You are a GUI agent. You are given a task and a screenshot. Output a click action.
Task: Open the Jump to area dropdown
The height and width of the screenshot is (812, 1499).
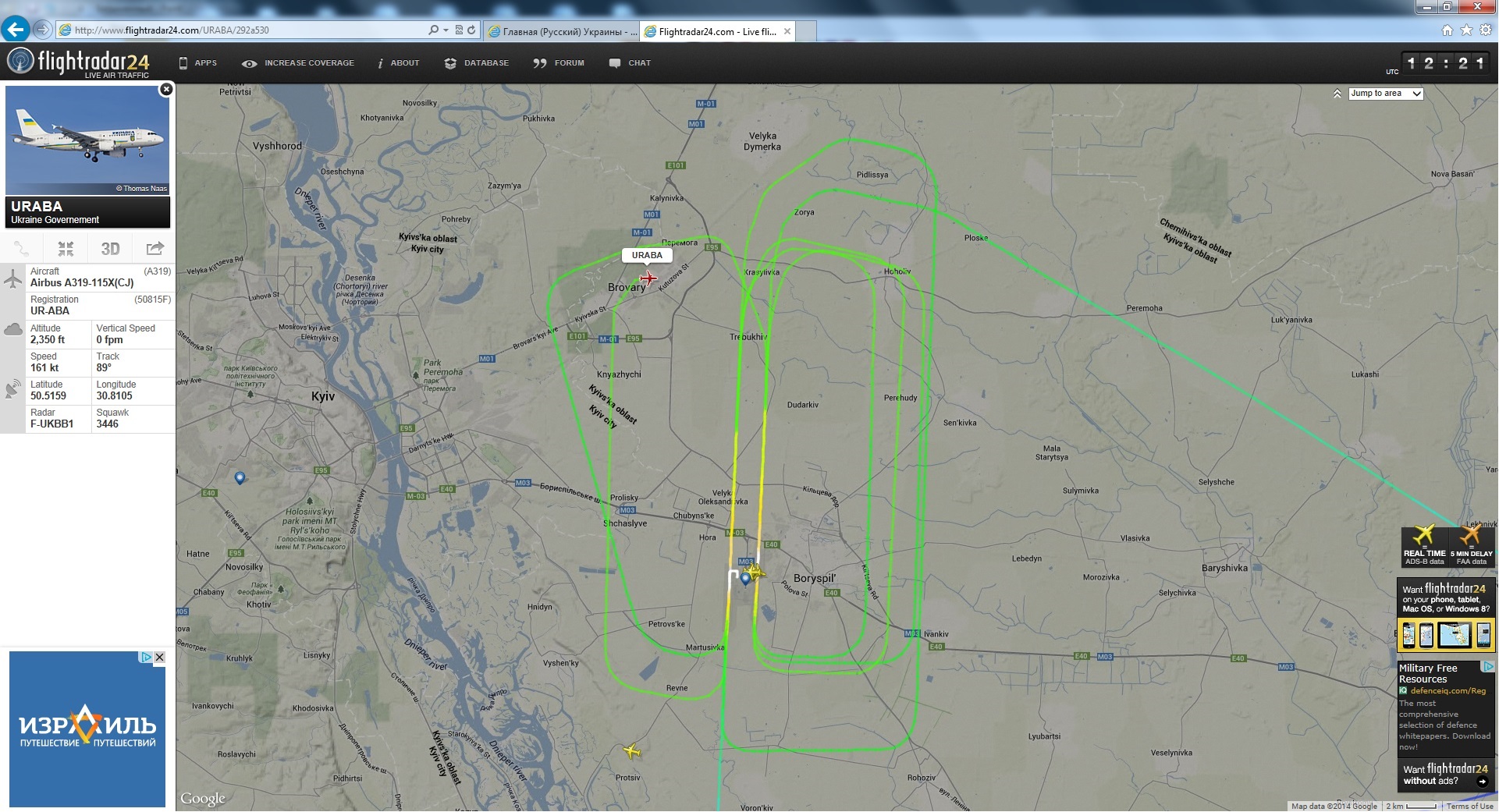point(1386,94)
